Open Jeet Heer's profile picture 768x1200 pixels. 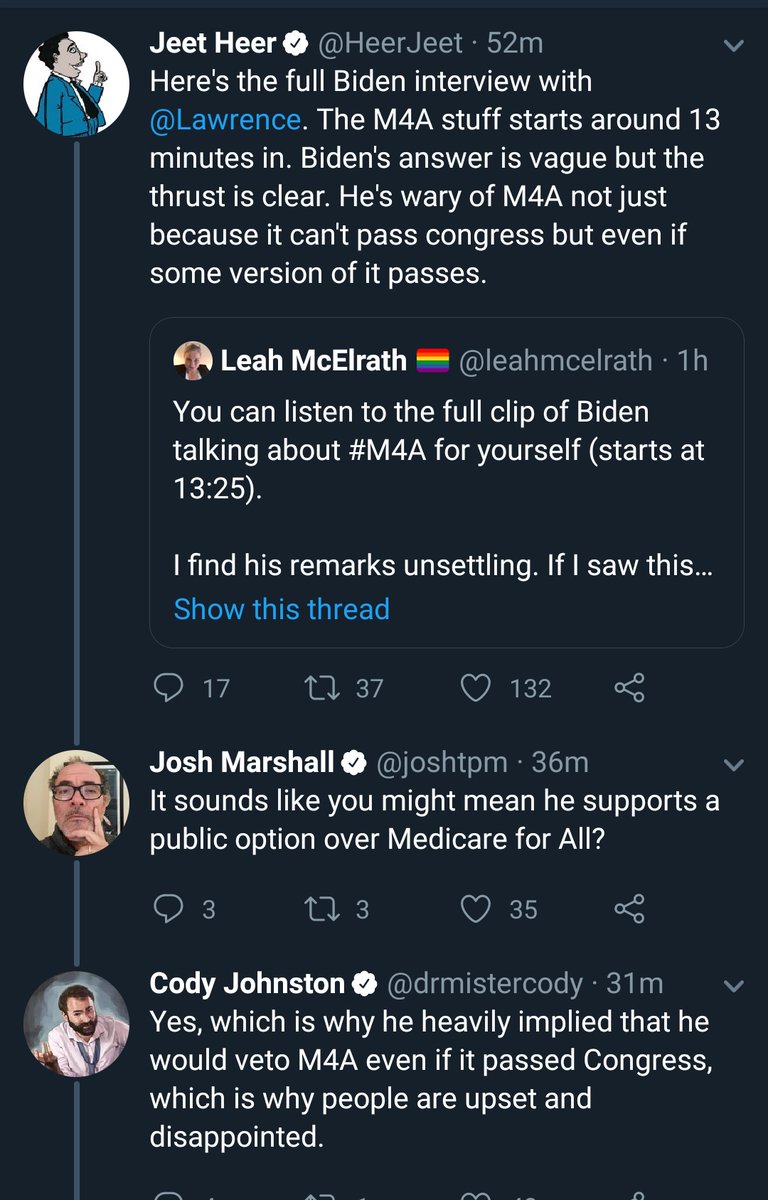tap(77, 83)
